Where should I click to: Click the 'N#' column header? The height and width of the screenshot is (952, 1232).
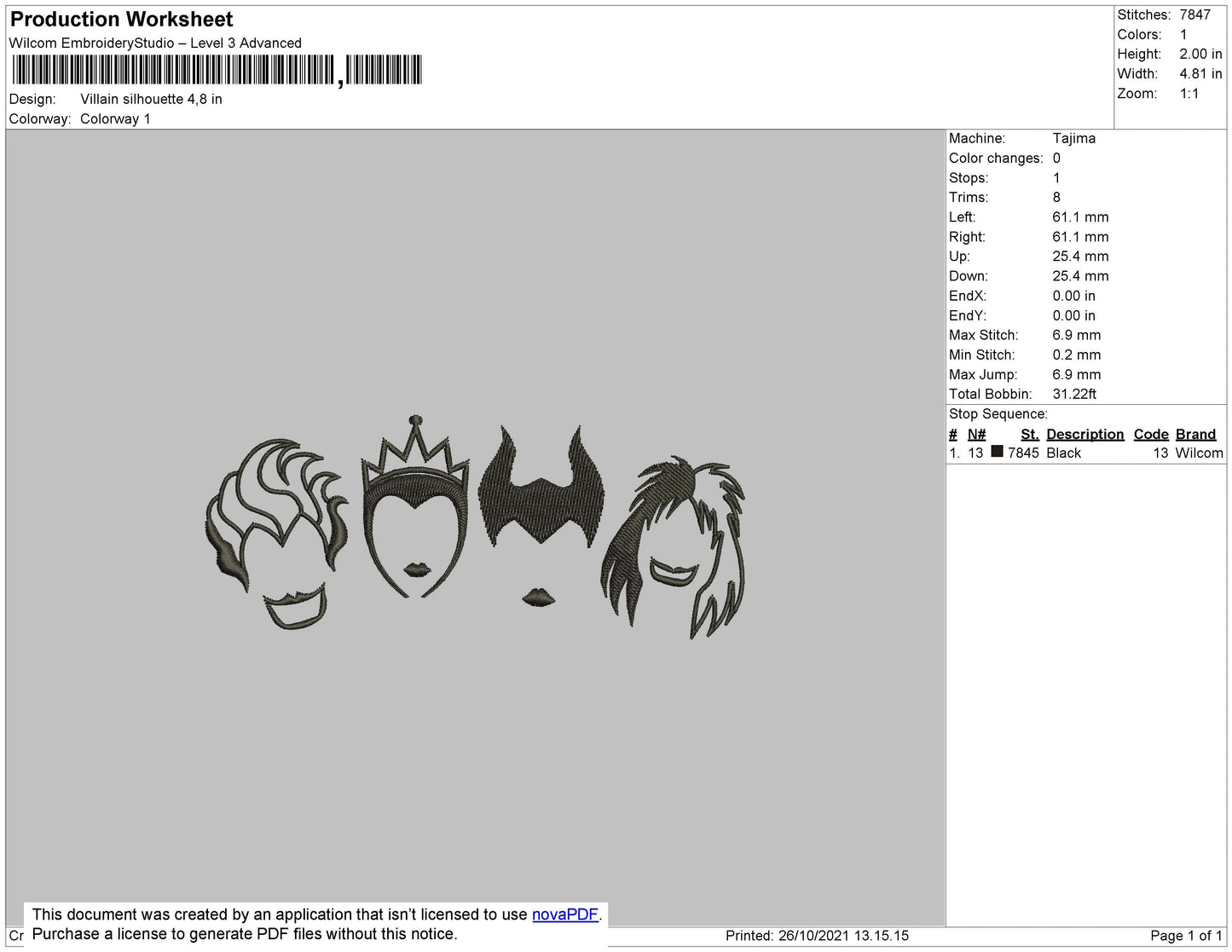(977, 434)
